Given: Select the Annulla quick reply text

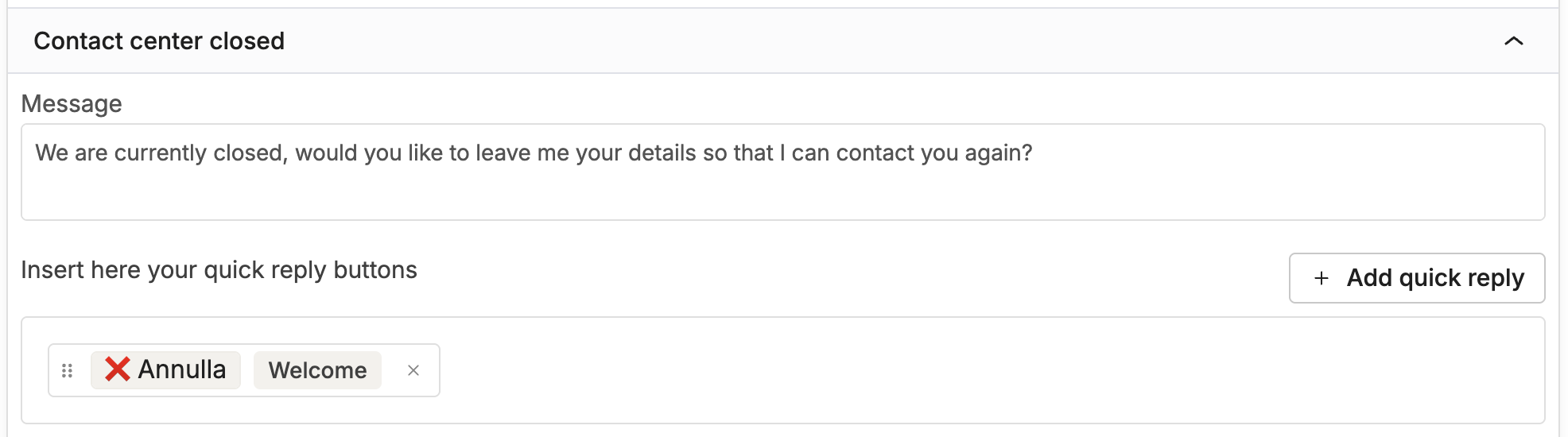Looking at the screenshot, I should point(182,369).
